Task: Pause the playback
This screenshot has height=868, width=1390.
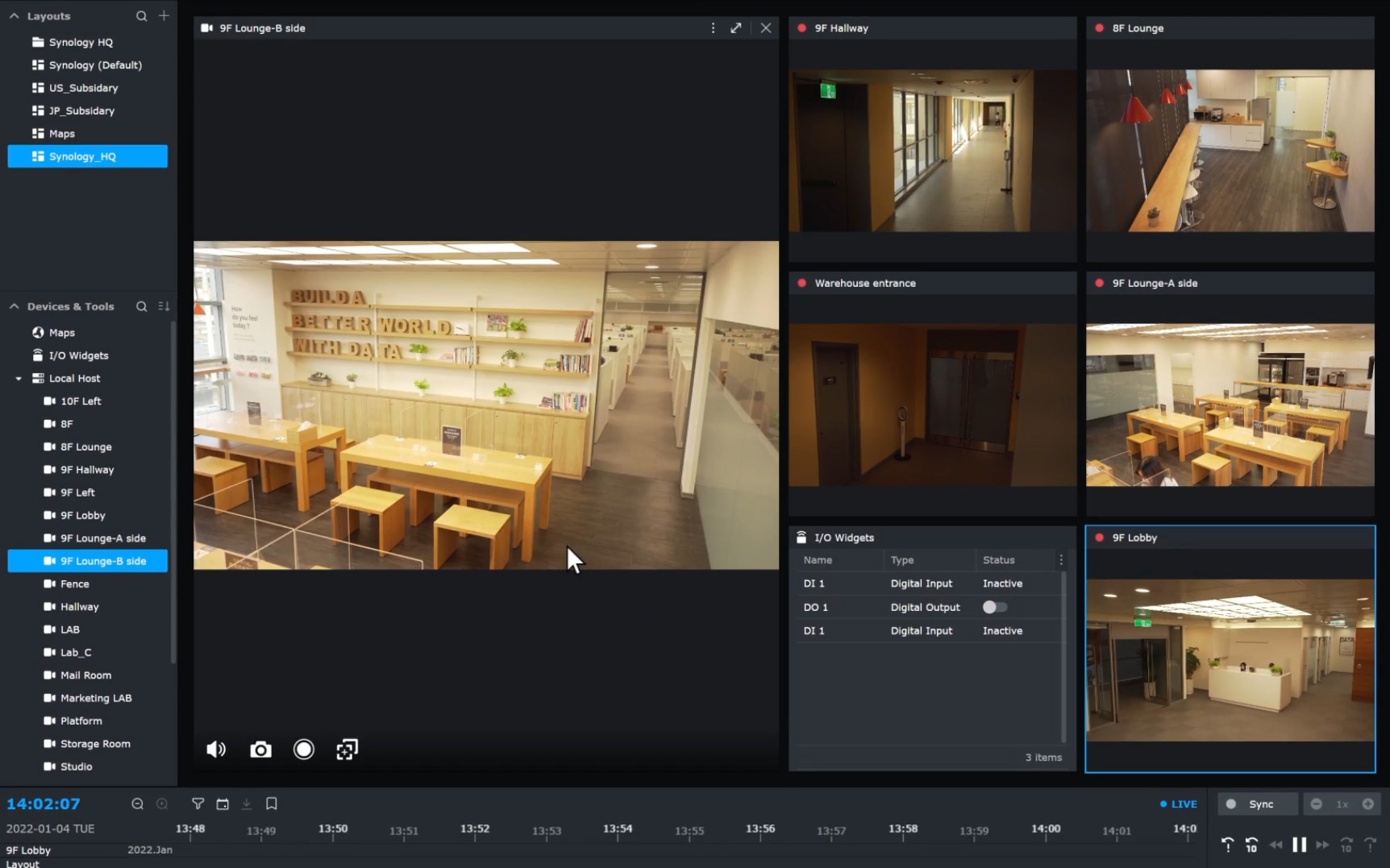Action: point(1299,845)
